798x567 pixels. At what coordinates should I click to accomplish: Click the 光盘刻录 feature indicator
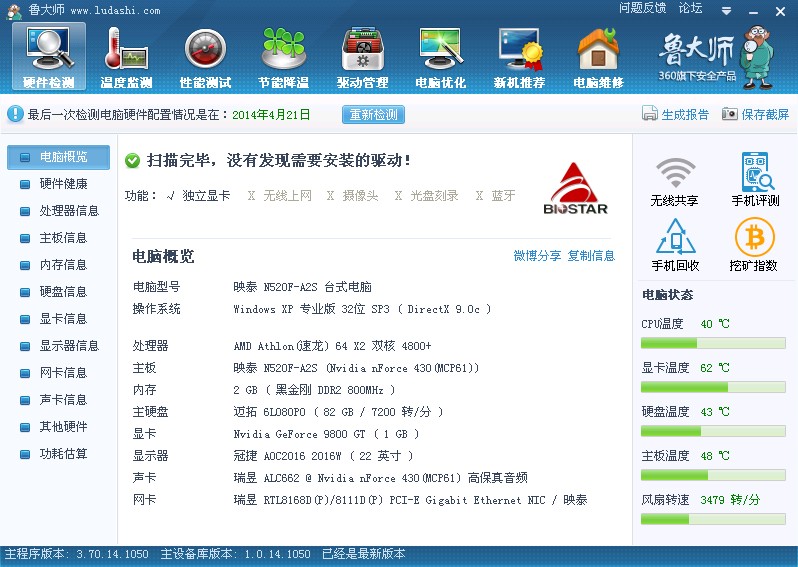click(x=426, y=195)
